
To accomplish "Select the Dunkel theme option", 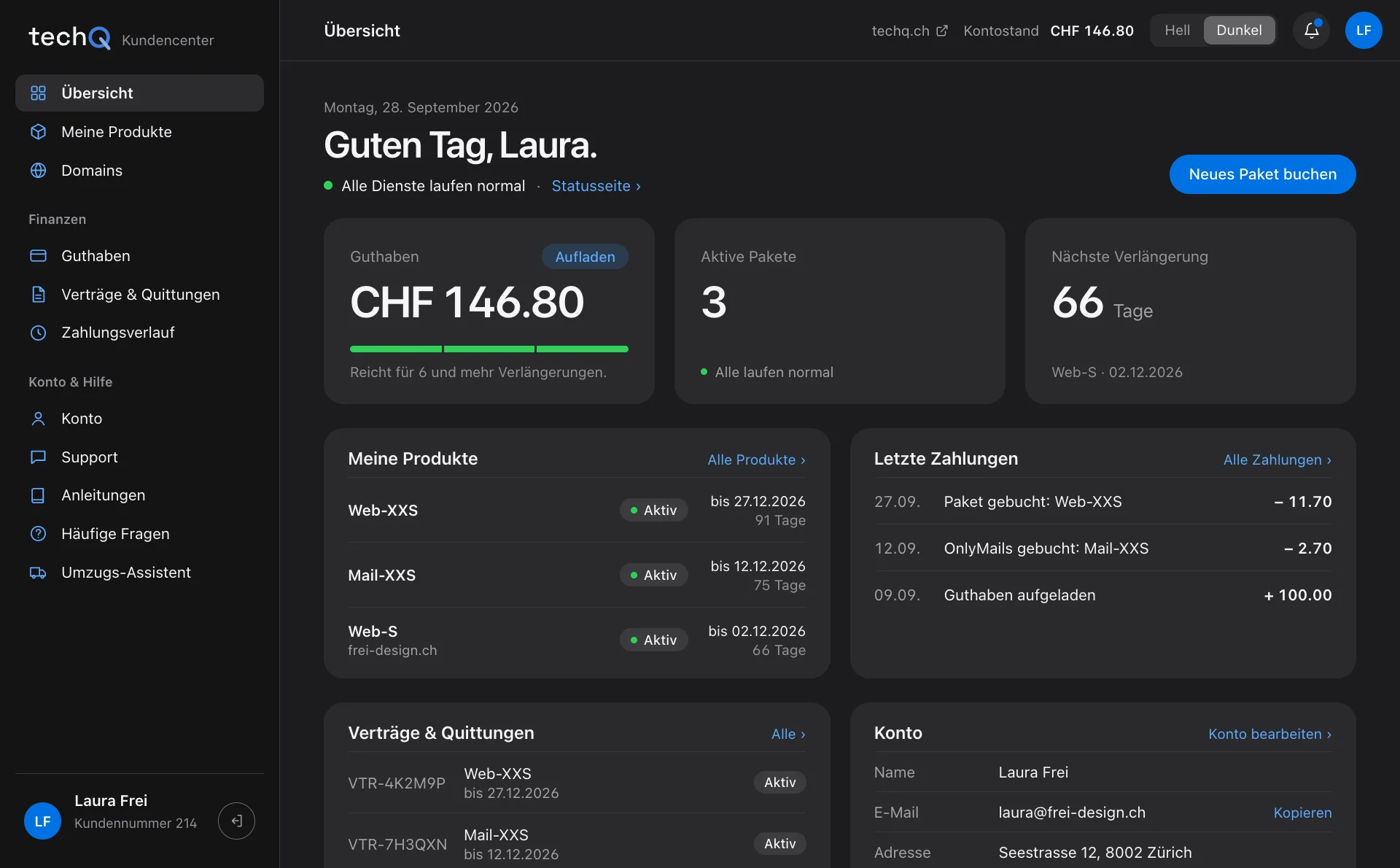I will [x=1239, y=31].
